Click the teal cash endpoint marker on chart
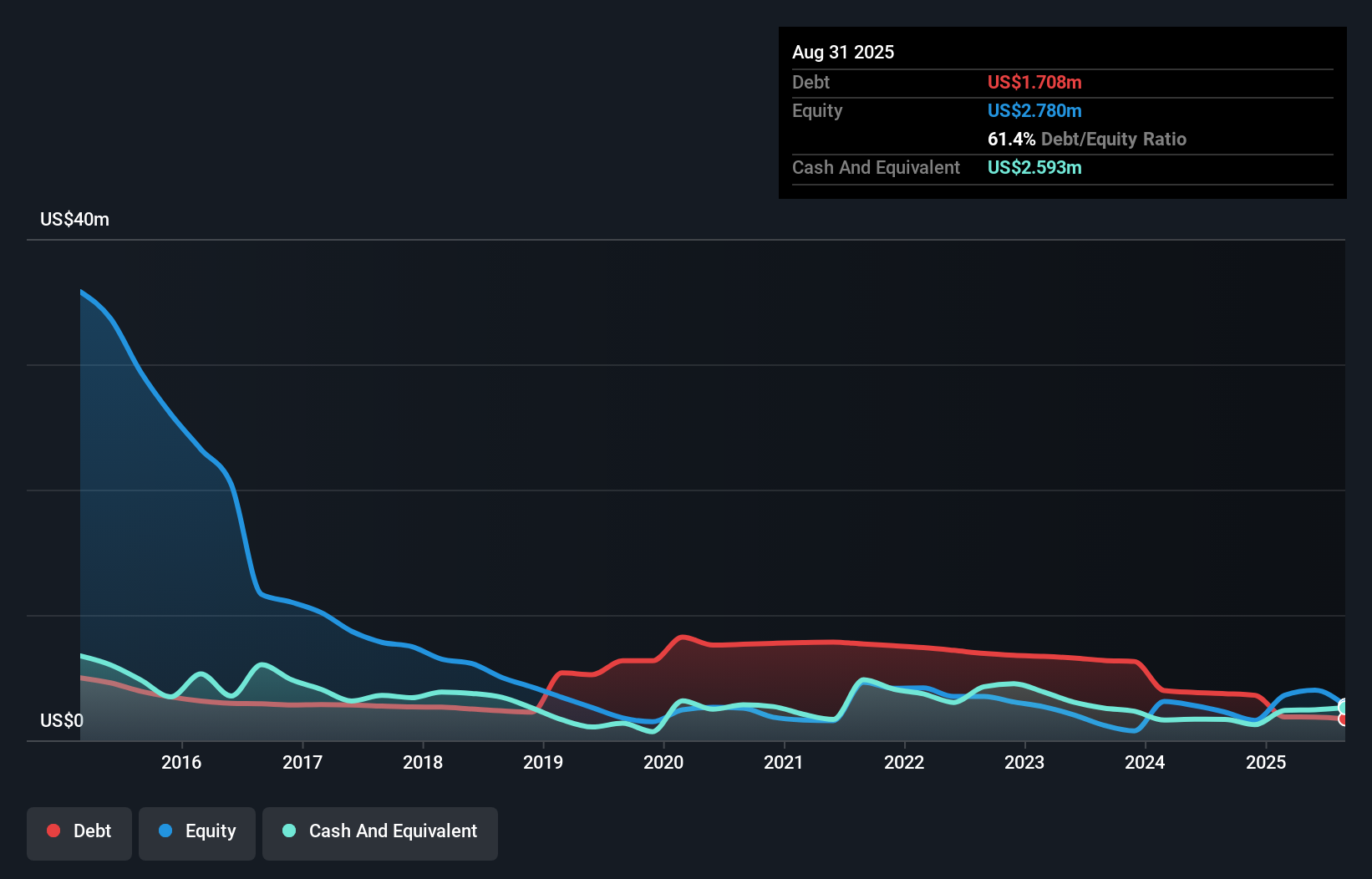 tap(1343, 706)
